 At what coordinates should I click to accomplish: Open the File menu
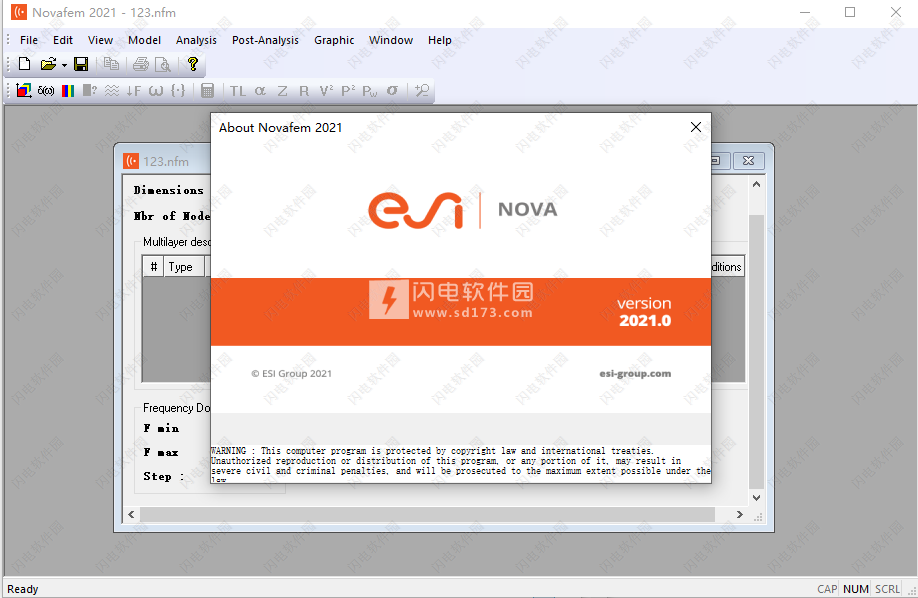29,40
